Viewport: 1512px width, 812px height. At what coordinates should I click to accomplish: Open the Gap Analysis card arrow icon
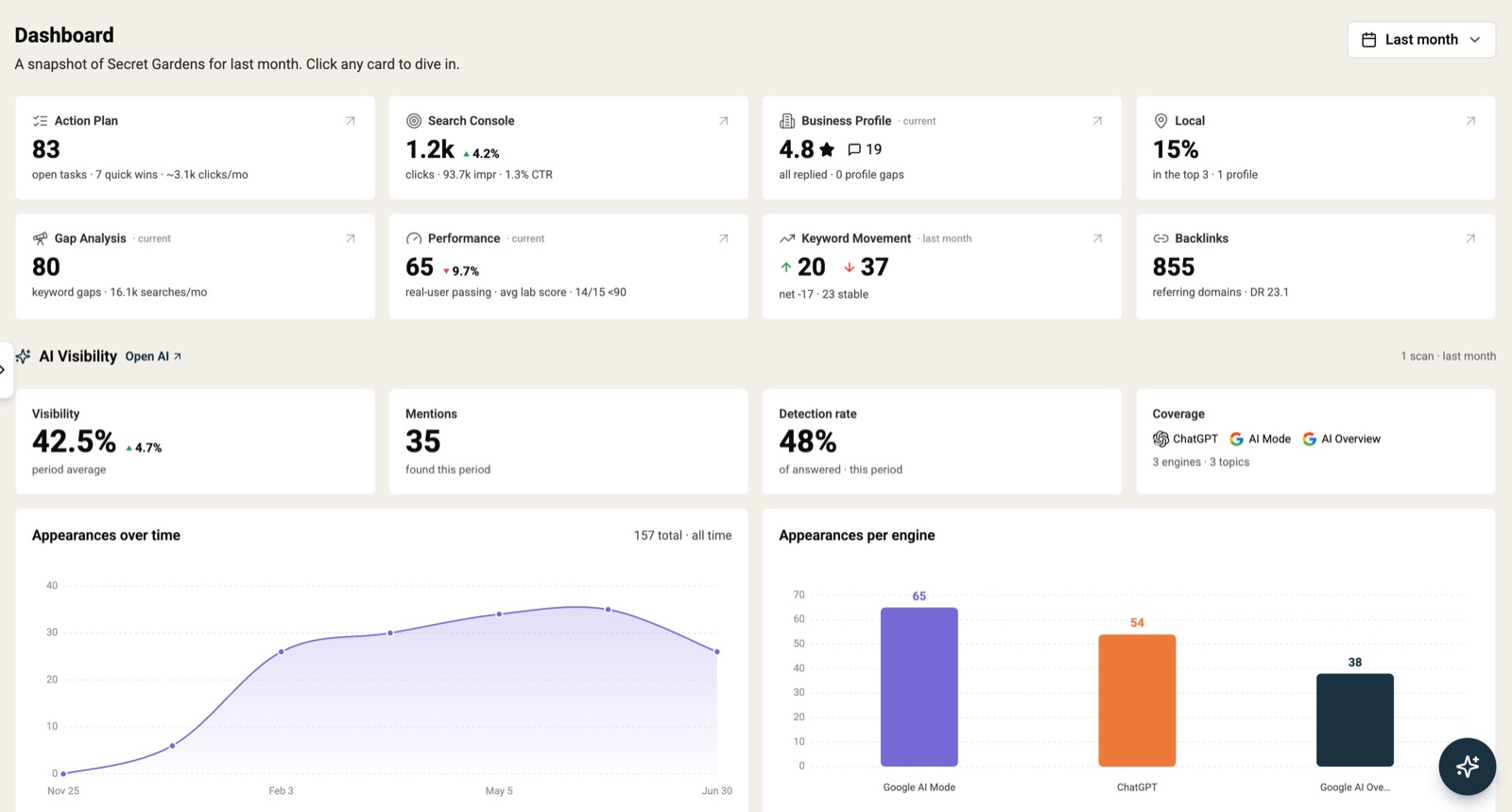pyautogui.click(x=351, y=238)
